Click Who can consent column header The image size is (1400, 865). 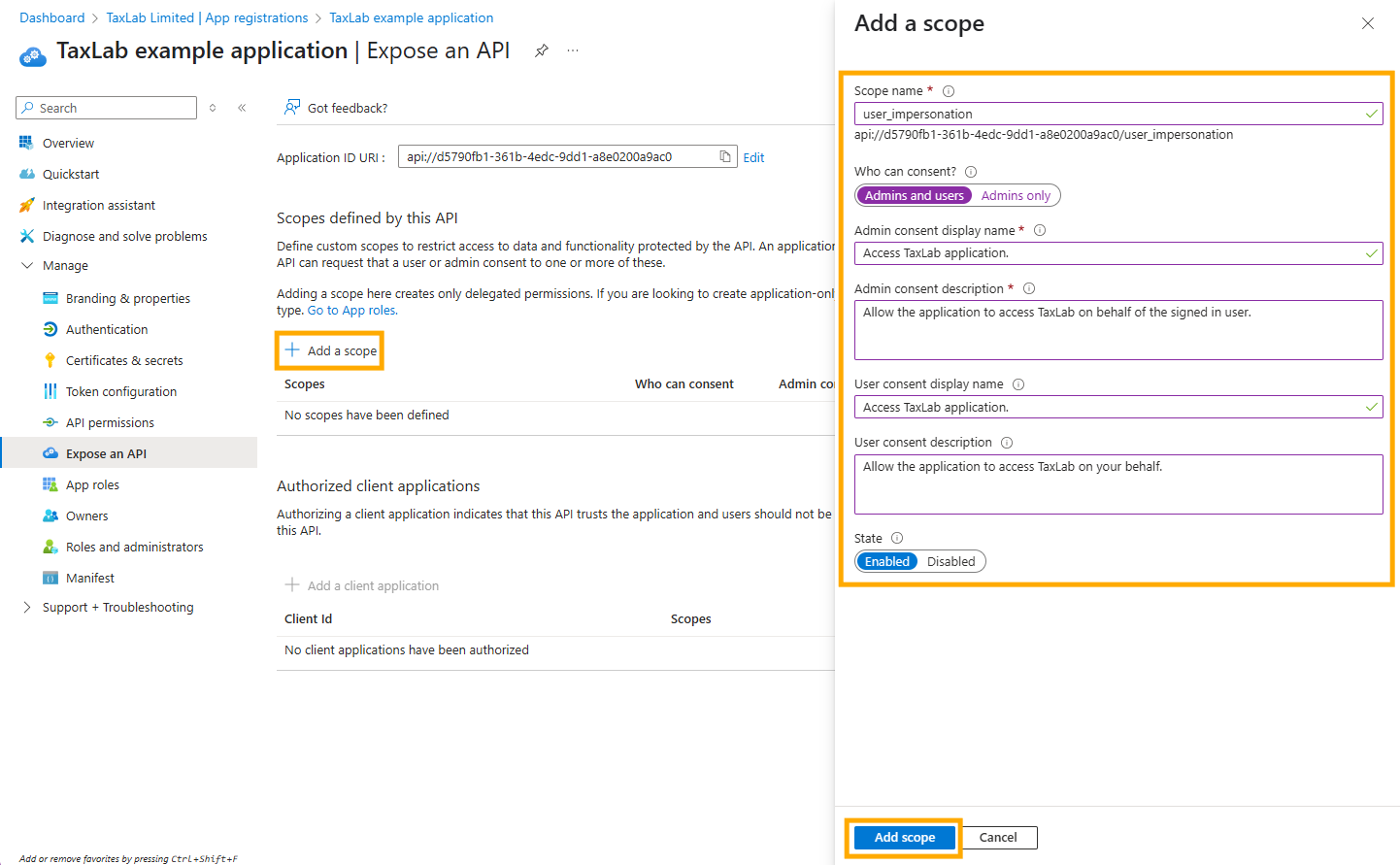pyautogui.click(x=684, y=384)
